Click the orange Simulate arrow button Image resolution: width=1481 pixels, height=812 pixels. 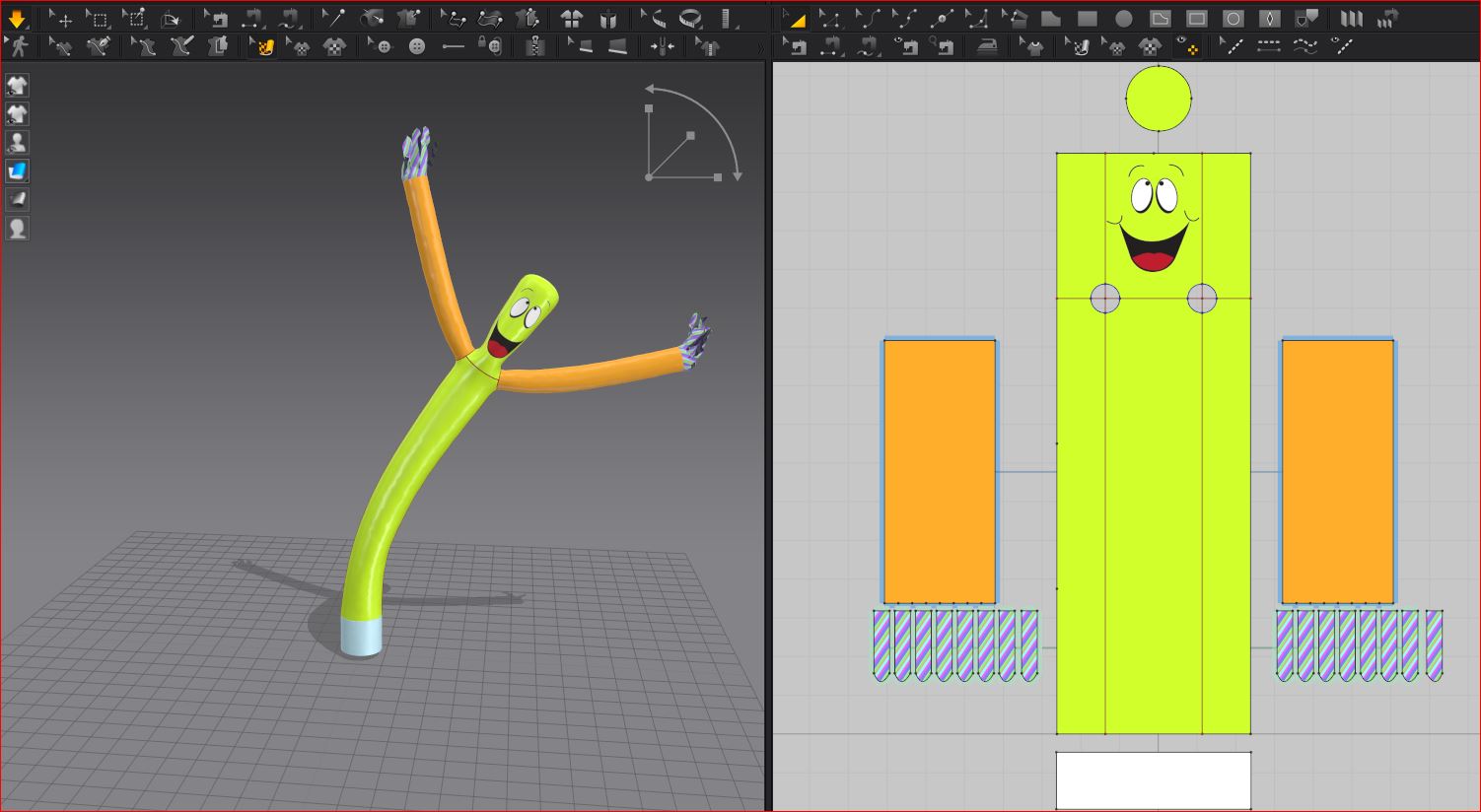click(17, 19)
